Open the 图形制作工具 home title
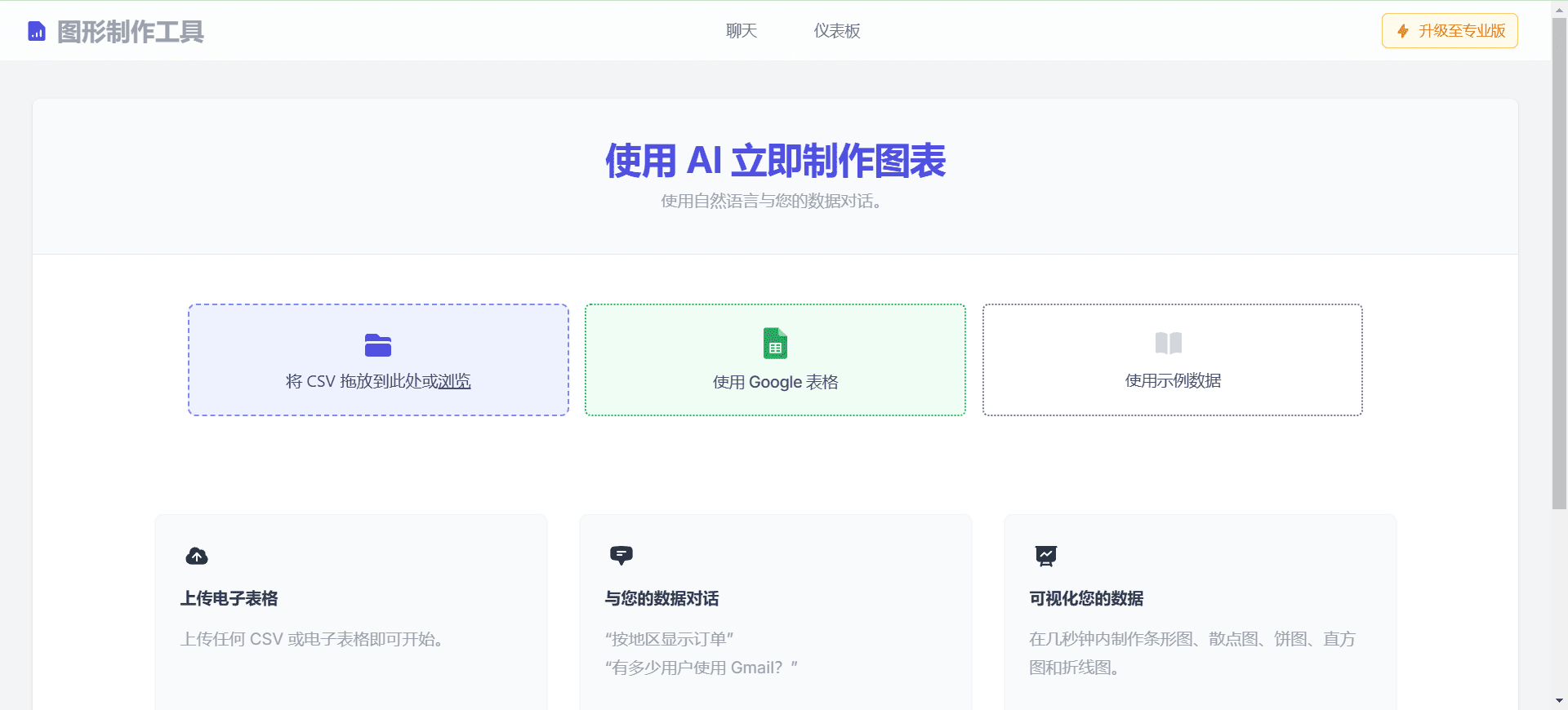 [131, 32]
